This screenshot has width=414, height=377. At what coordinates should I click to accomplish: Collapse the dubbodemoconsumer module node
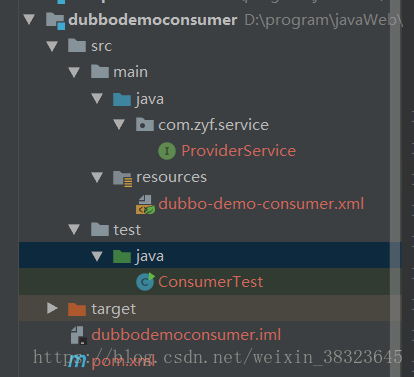coord(29,19)
